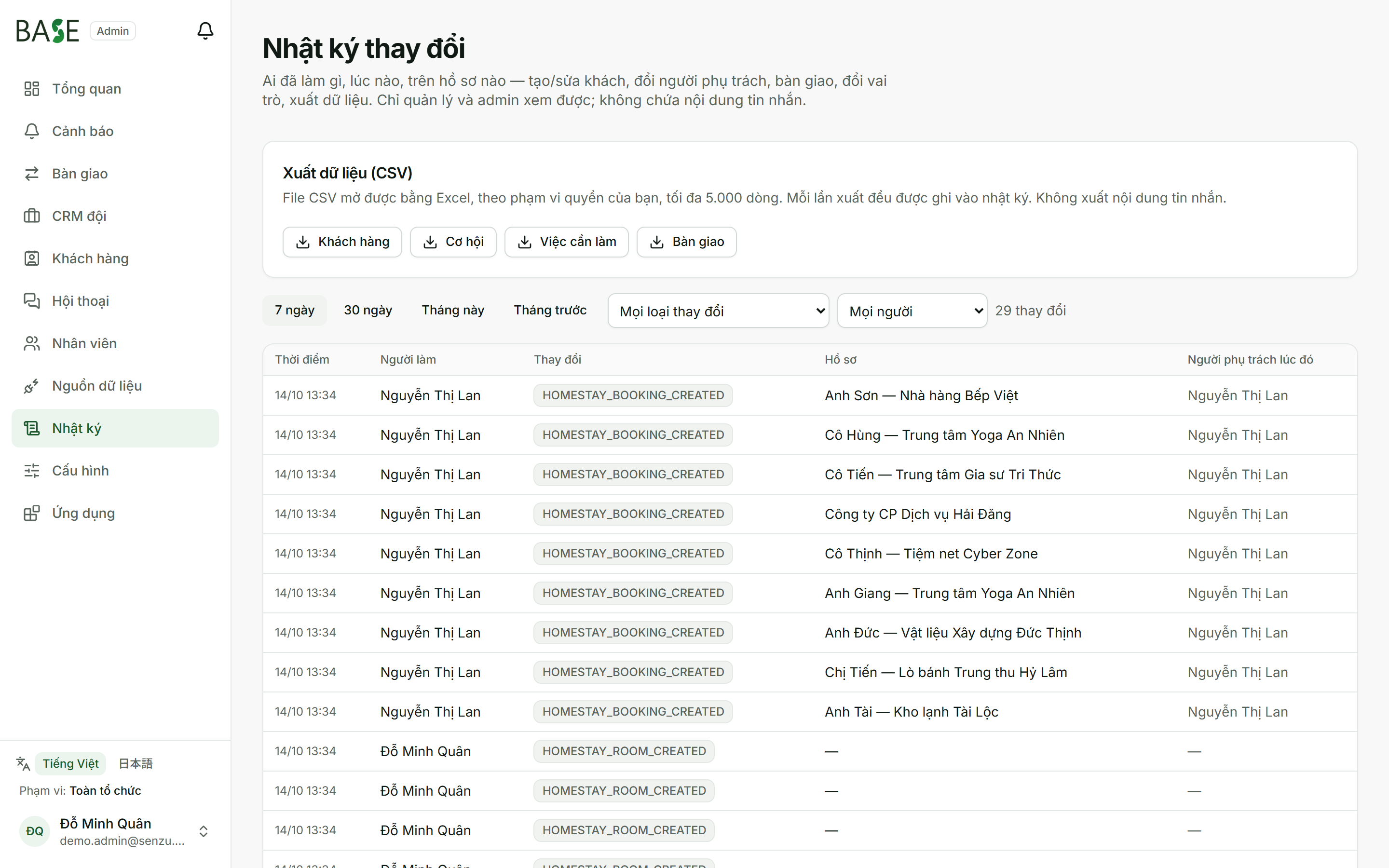Click record Anh Sơn — Nhà hàng Bếp Việt
Viewport: 1389px width, 868px height.
(x=921, y=395)
